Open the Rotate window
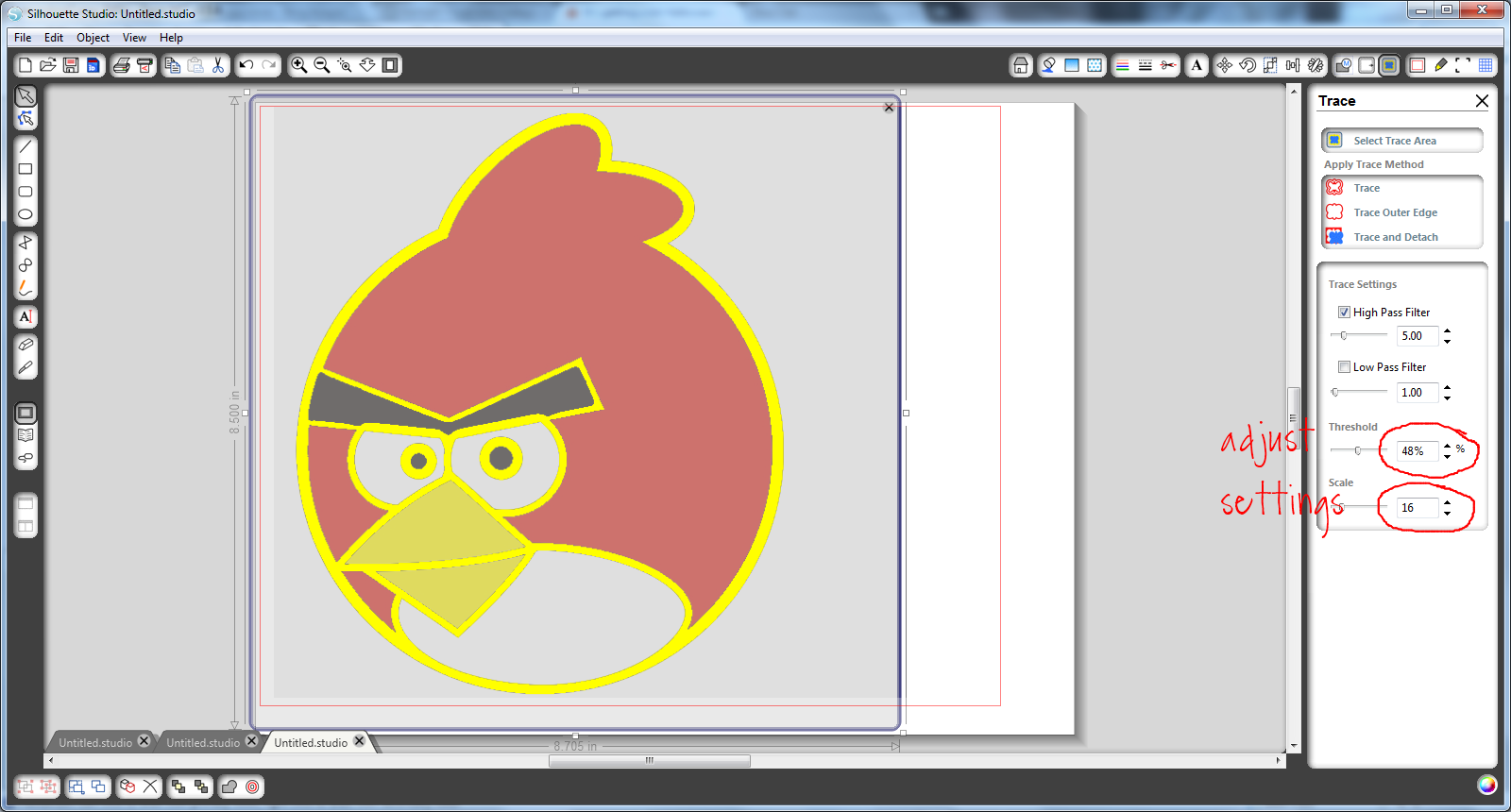1511x812 pixels. click(x=1248, y=65)
